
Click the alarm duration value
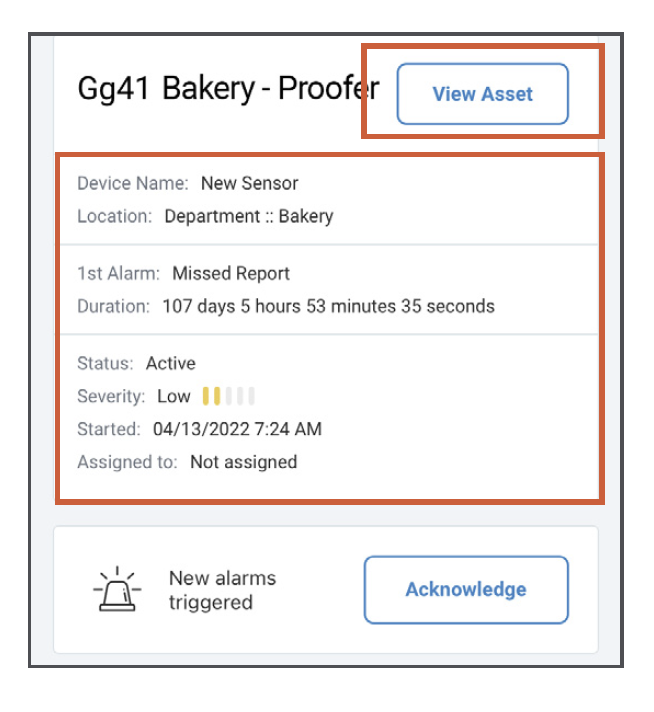328,306
